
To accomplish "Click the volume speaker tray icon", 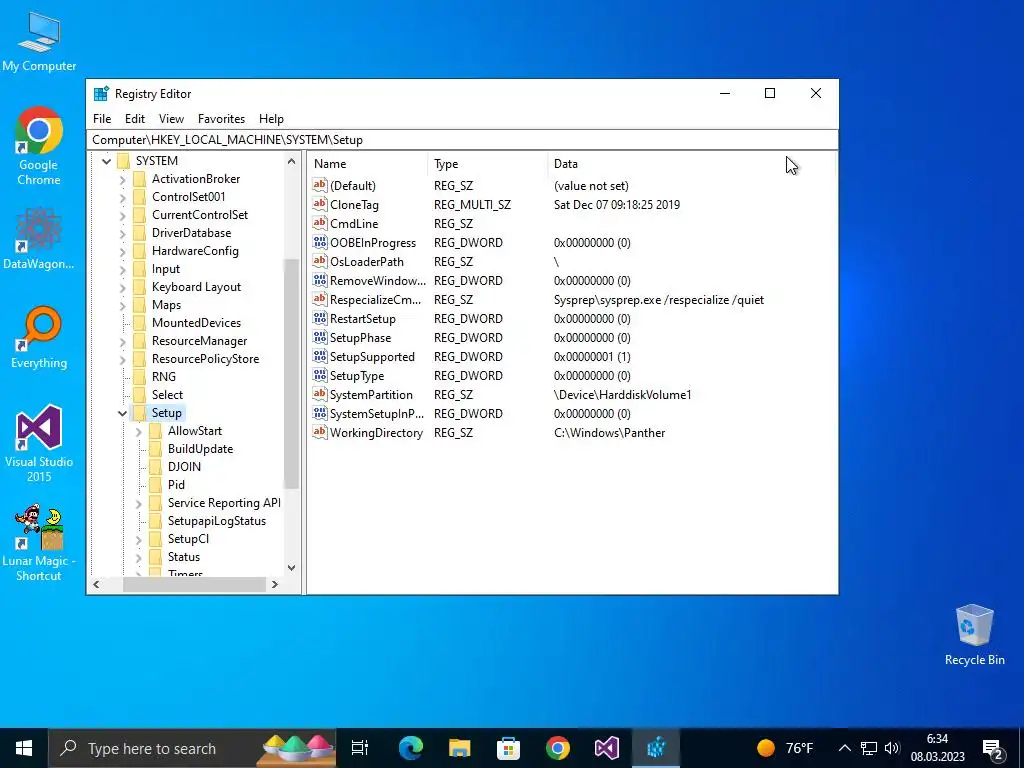I will [x=892, y=748].
